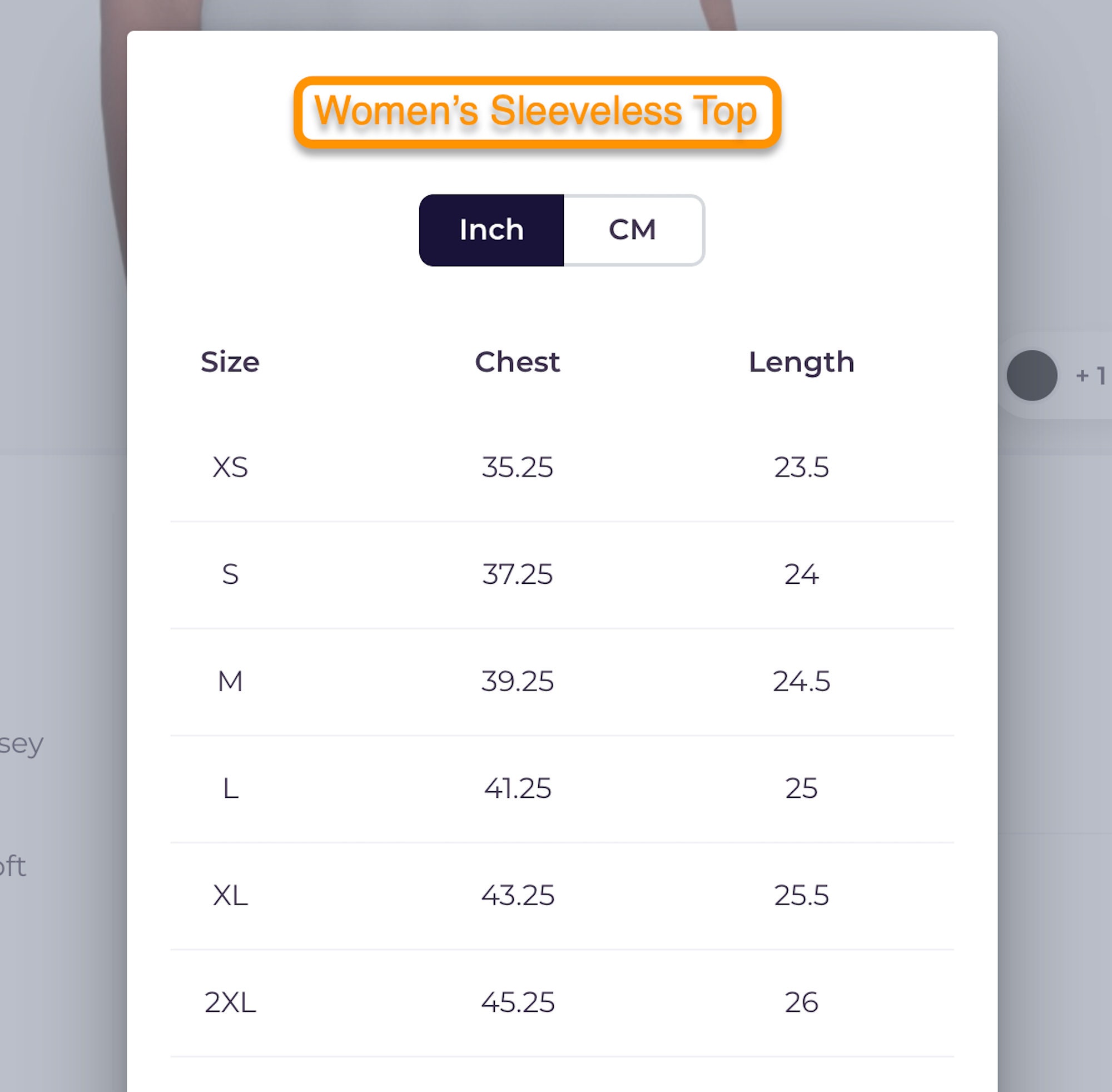Click the Length column header
Screen dimensions: 1112x1092
click(x=801, y=363)
